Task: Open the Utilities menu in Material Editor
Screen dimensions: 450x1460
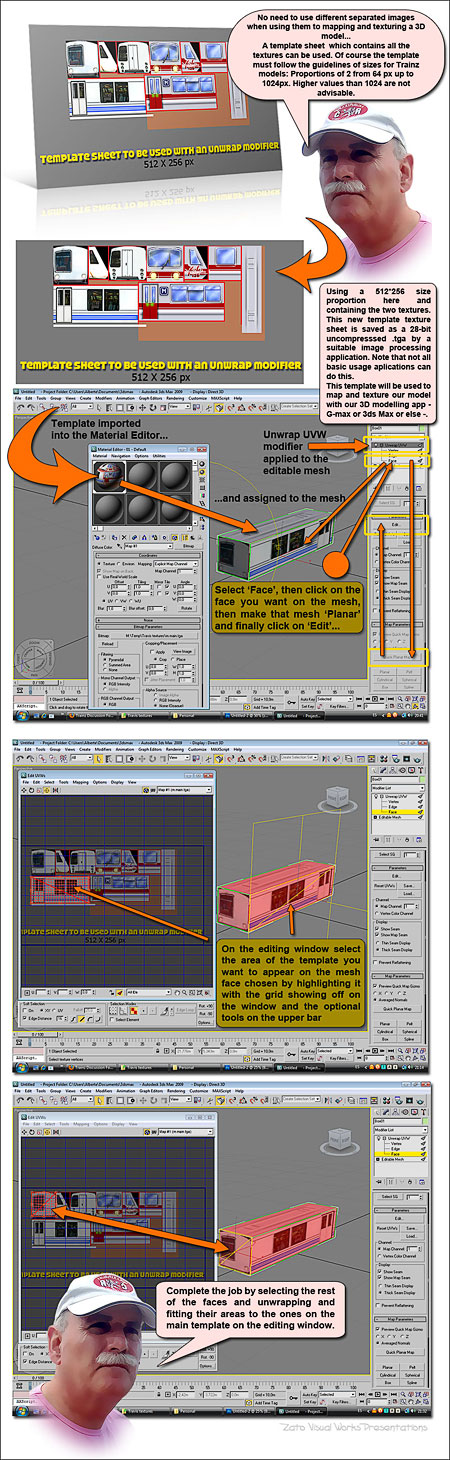Action: (159, 456)
